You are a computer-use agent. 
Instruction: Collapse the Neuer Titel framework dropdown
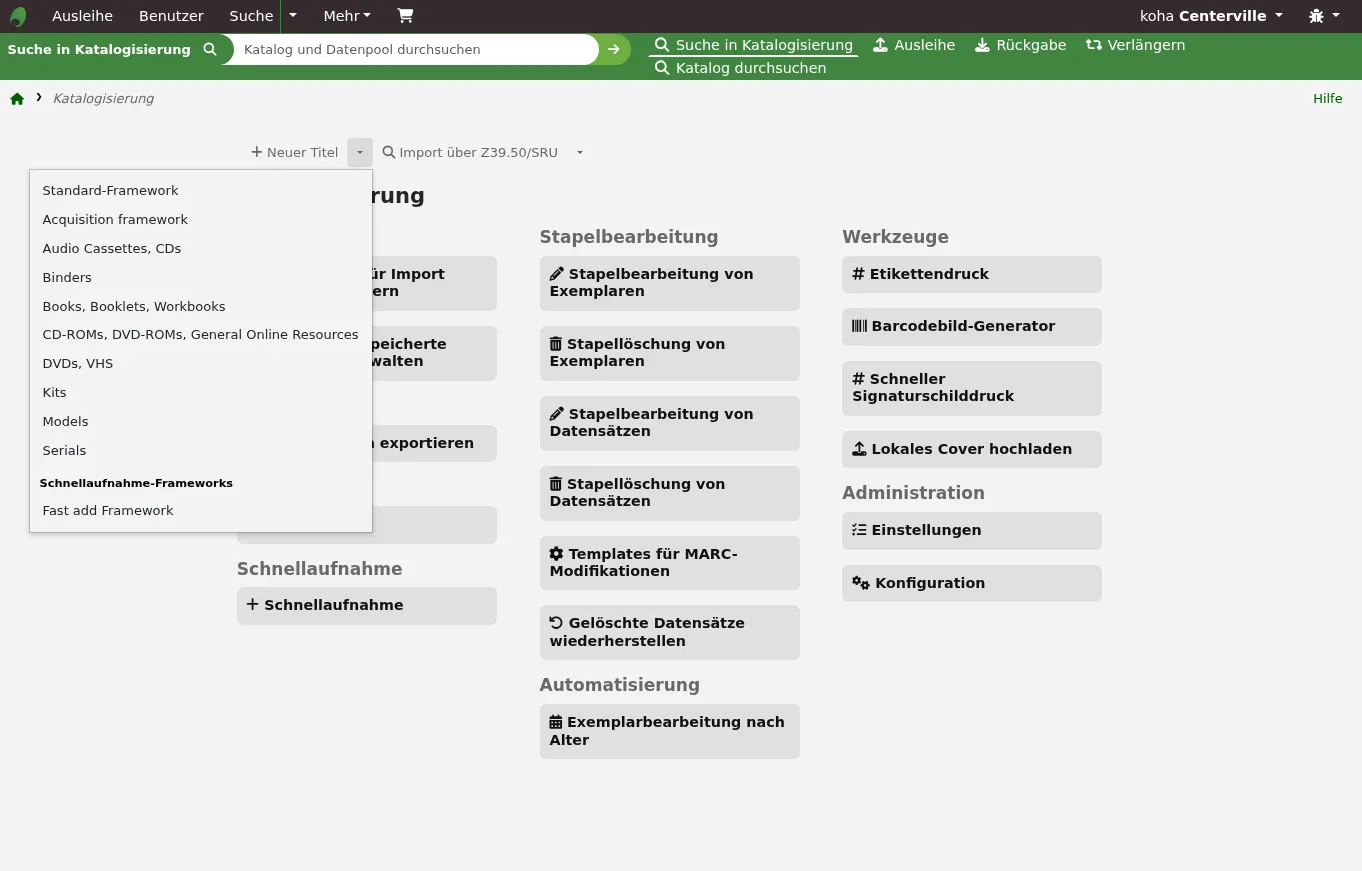(360, 153)
